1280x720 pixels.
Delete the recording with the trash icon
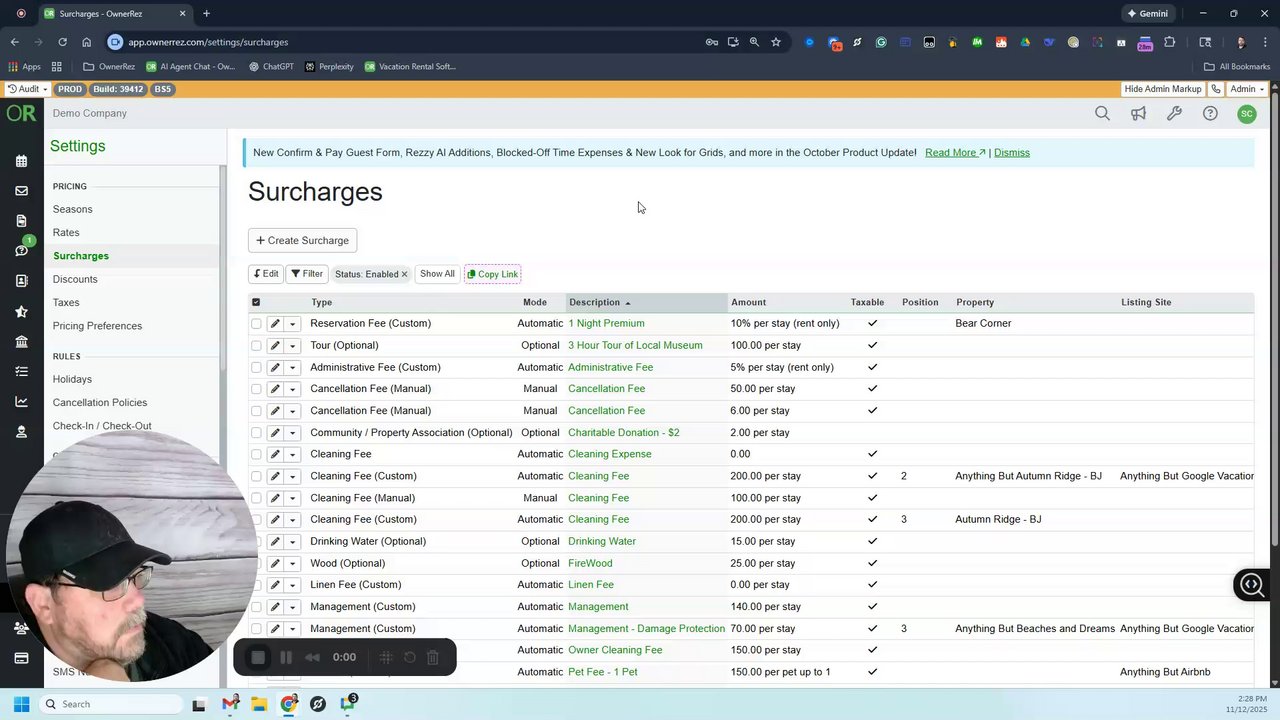click(x=433, y=657)
